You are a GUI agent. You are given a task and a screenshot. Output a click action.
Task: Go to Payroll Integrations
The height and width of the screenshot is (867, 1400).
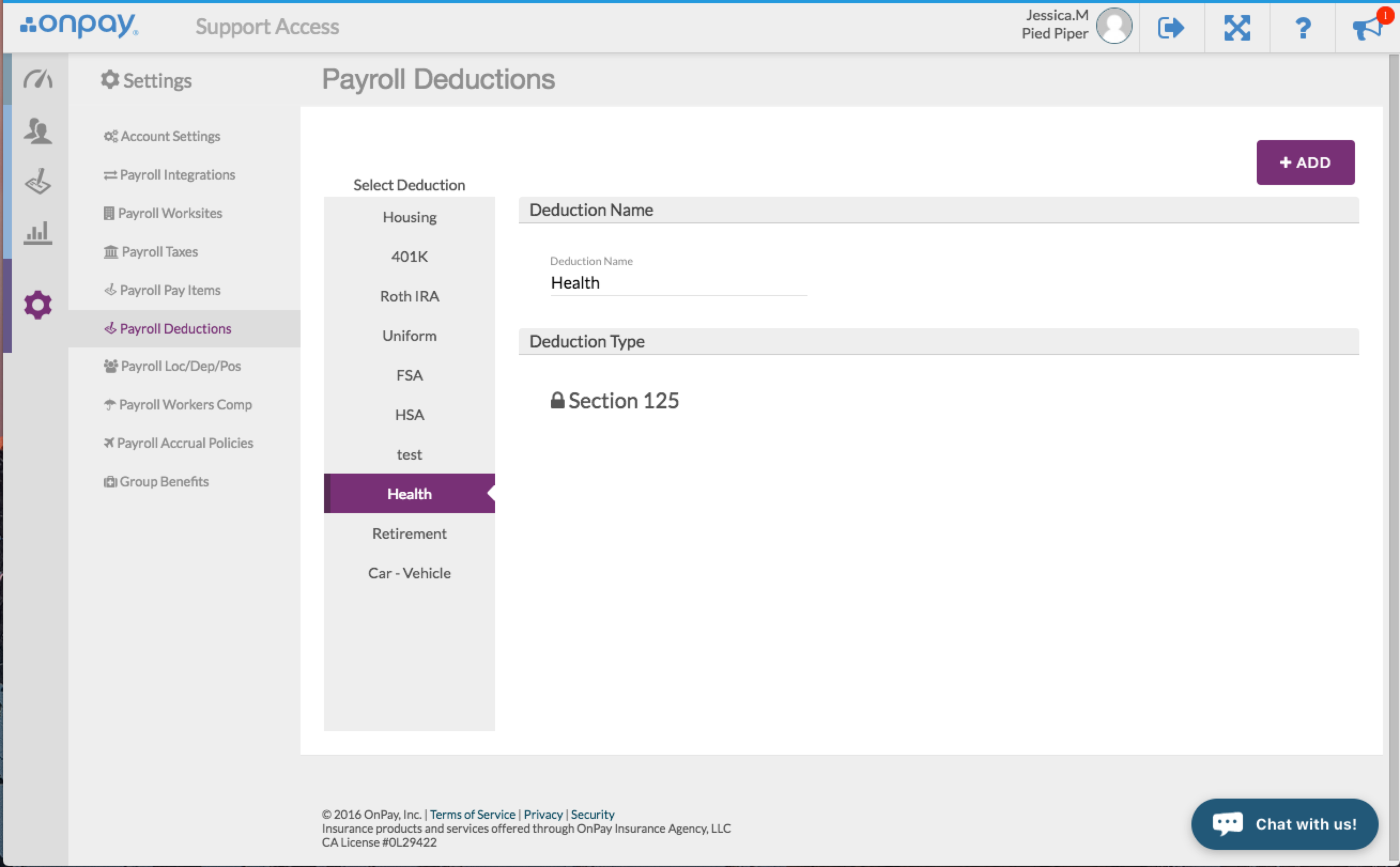coord(169,175)
